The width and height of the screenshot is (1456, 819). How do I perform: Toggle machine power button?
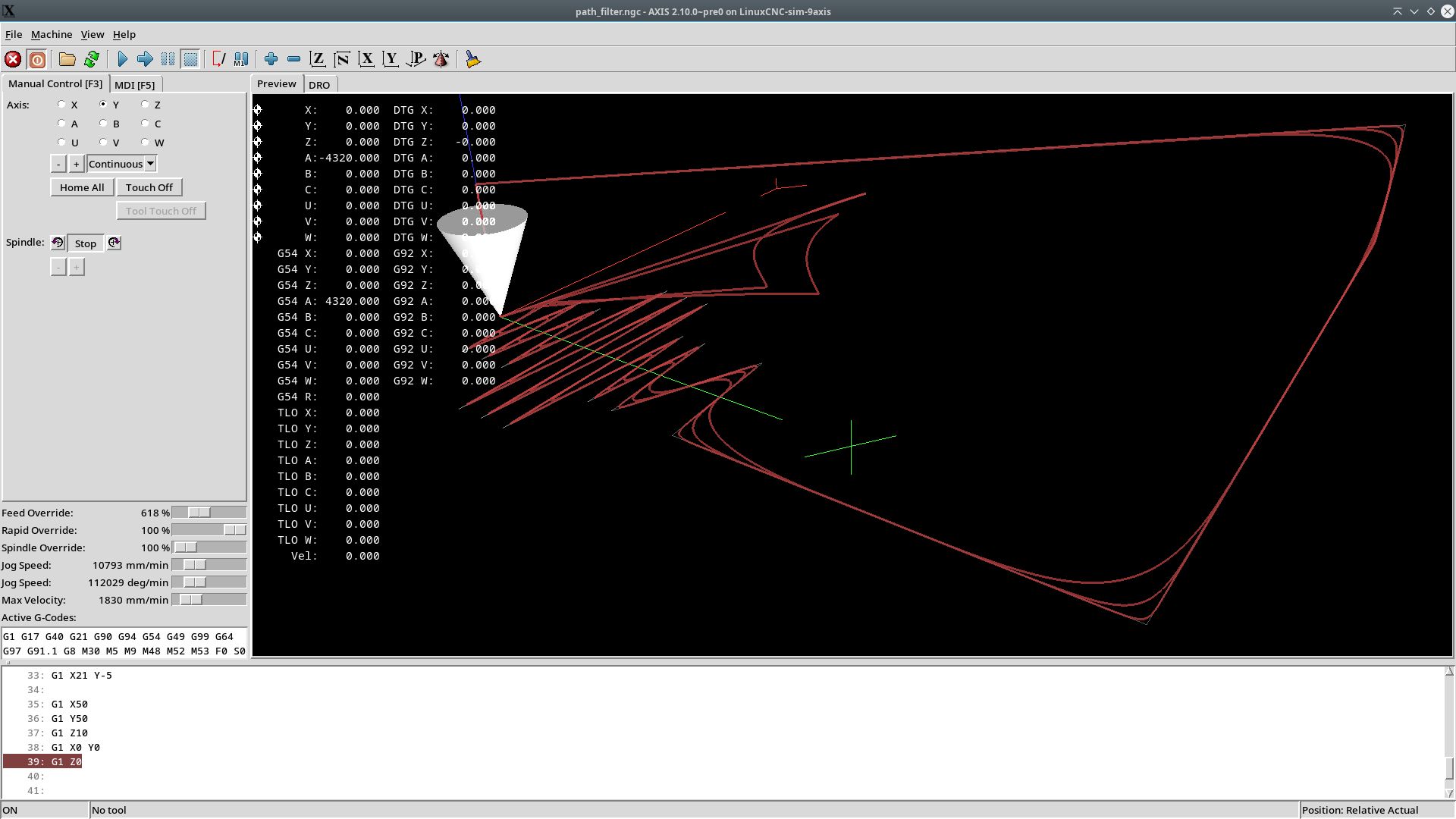click(x=36, y=59)
